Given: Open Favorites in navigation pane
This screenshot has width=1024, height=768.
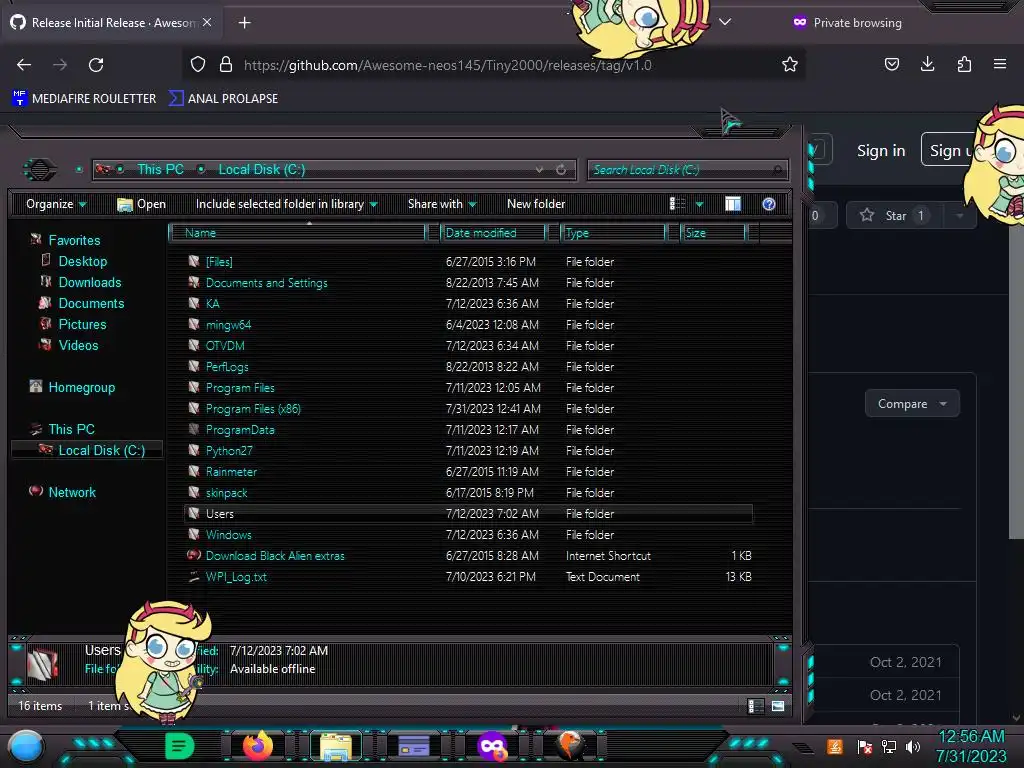Looking at the screenshot, I should click(74, 240).
